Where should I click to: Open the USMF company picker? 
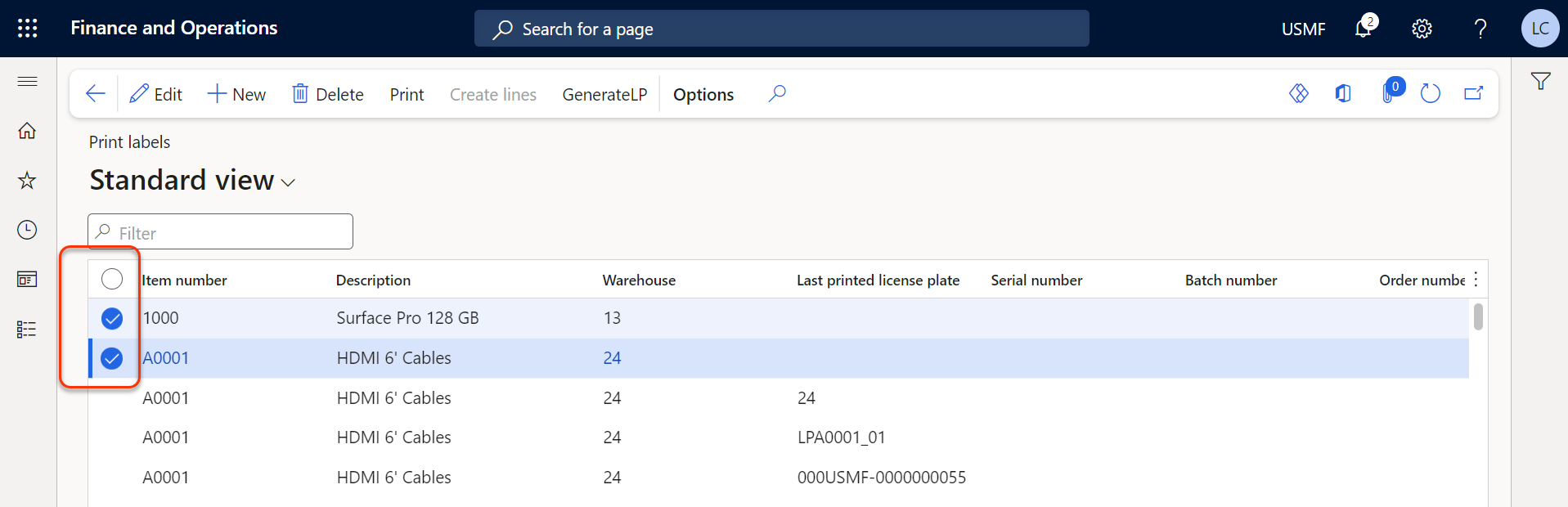click(x=1303, y=29)
